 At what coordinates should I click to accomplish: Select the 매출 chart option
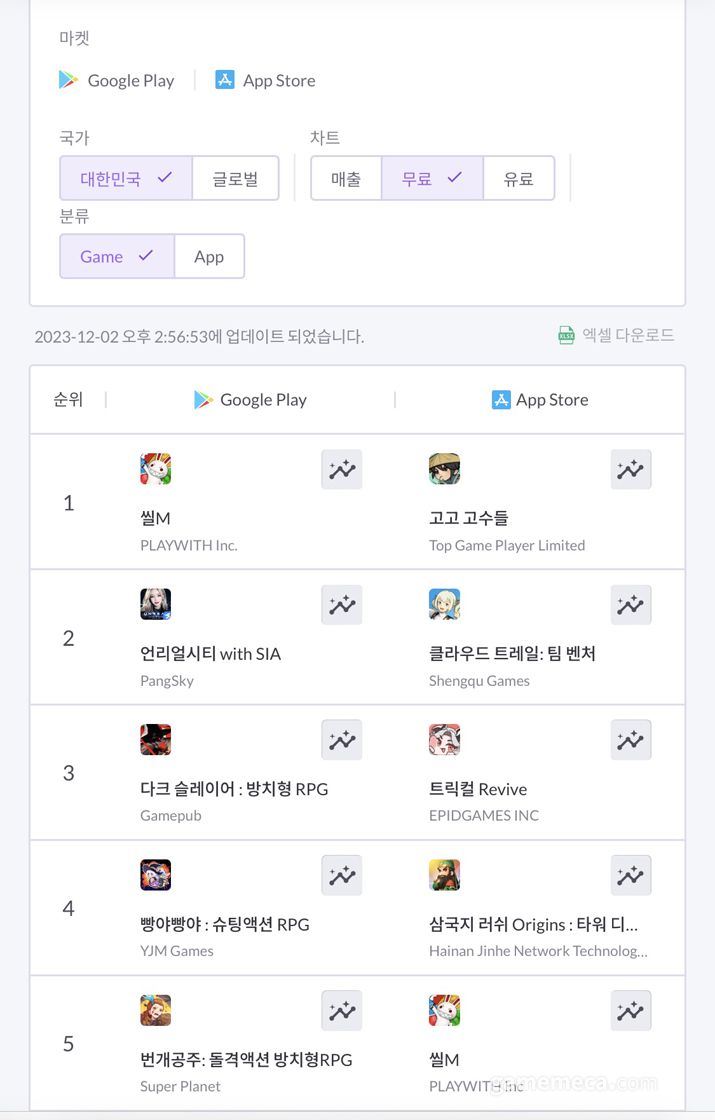click(346, 179)
